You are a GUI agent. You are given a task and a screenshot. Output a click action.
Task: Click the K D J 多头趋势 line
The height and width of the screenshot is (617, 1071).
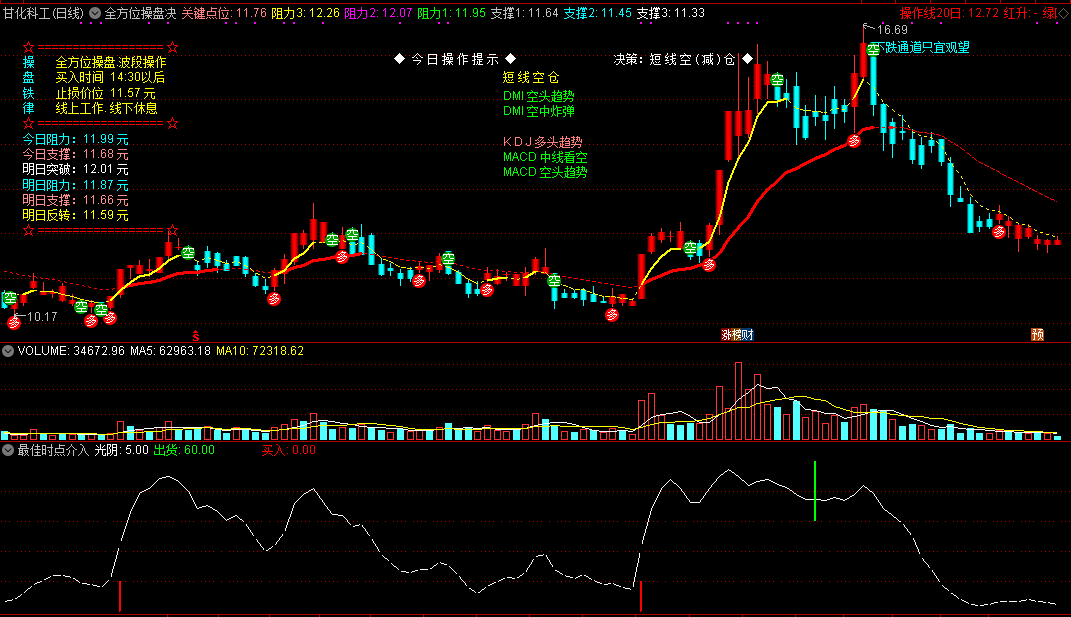point(542,142)
